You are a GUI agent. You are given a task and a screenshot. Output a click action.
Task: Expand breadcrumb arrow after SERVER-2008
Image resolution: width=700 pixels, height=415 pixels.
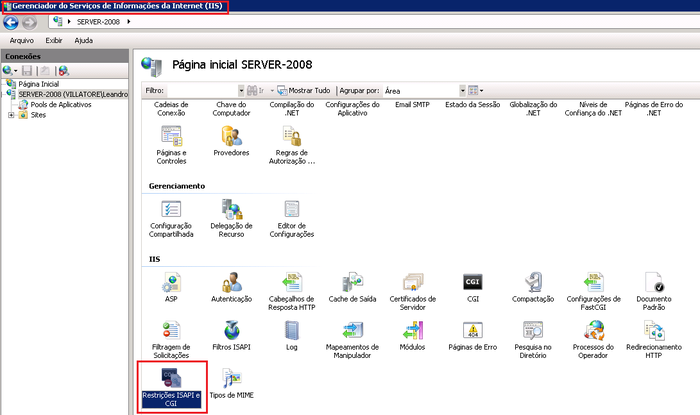click(129, 21)
